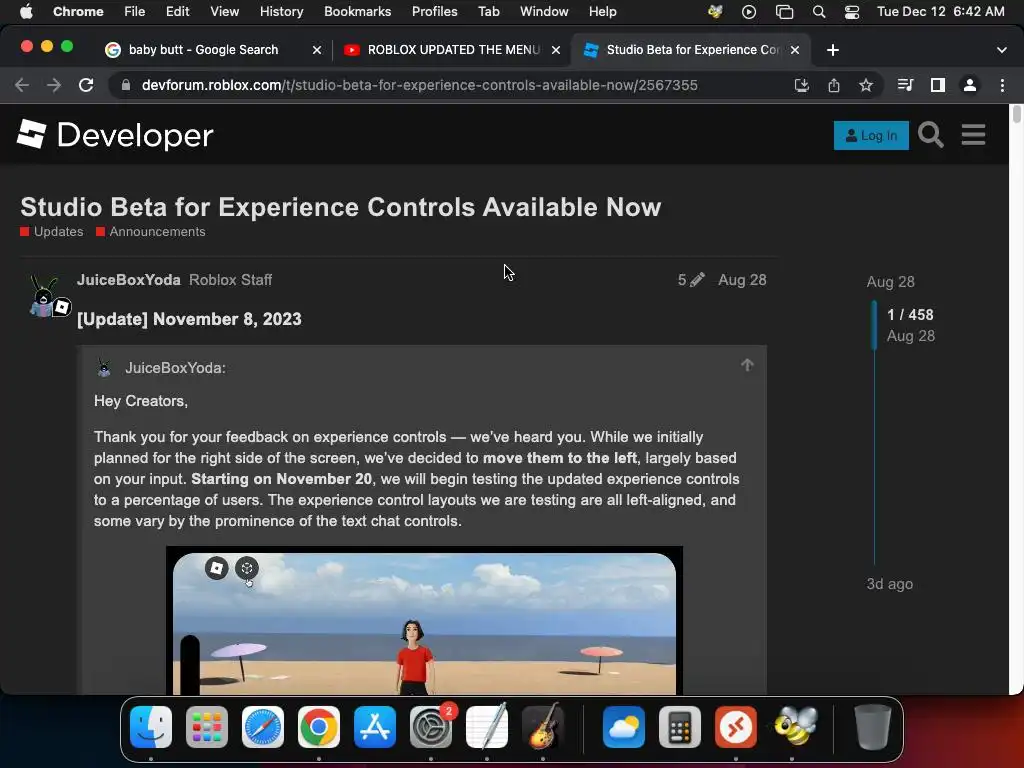This screenshot has height=768, width=1024.
Task: Click timeline top date Aug 28
Action: click(890, 281)
